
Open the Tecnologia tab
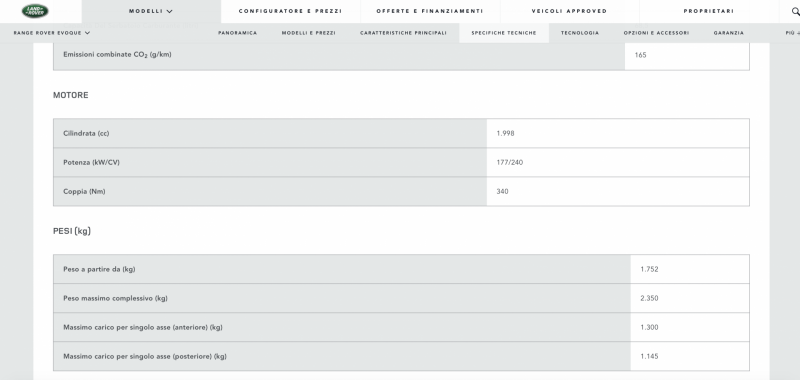point(580,33)
